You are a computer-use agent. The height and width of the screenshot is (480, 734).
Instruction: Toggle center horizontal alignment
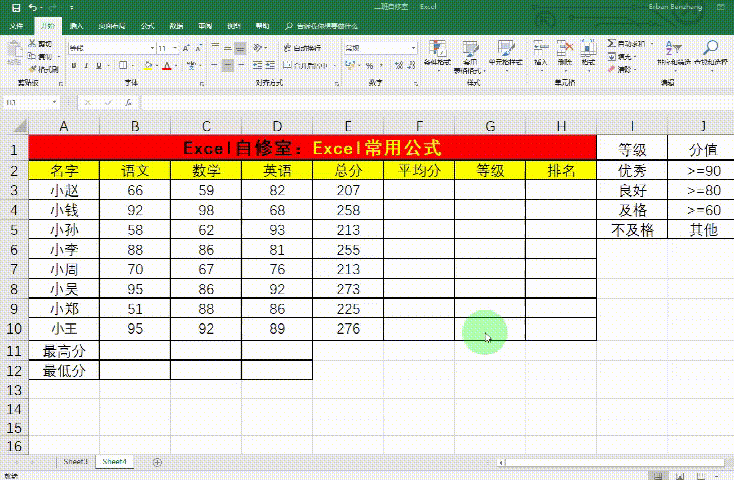click(228, 65)
